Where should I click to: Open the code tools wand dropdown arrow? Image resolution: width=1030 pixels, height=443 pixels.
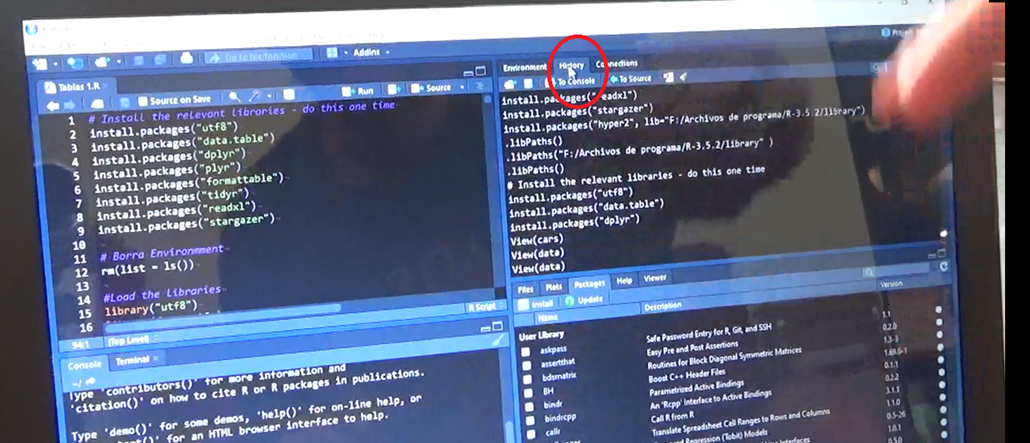point(269,96)
